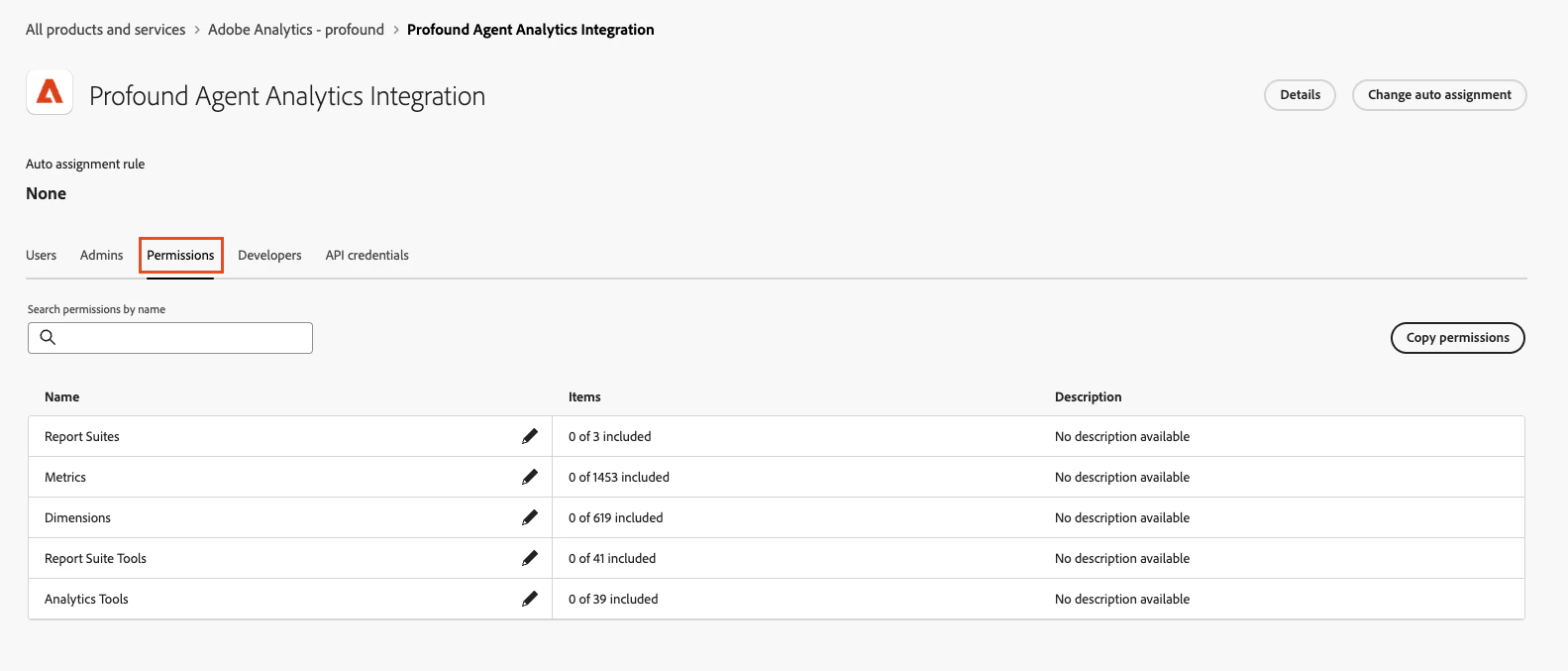
Task: Open the API credentials tab
Action: [x=366, y=255]
